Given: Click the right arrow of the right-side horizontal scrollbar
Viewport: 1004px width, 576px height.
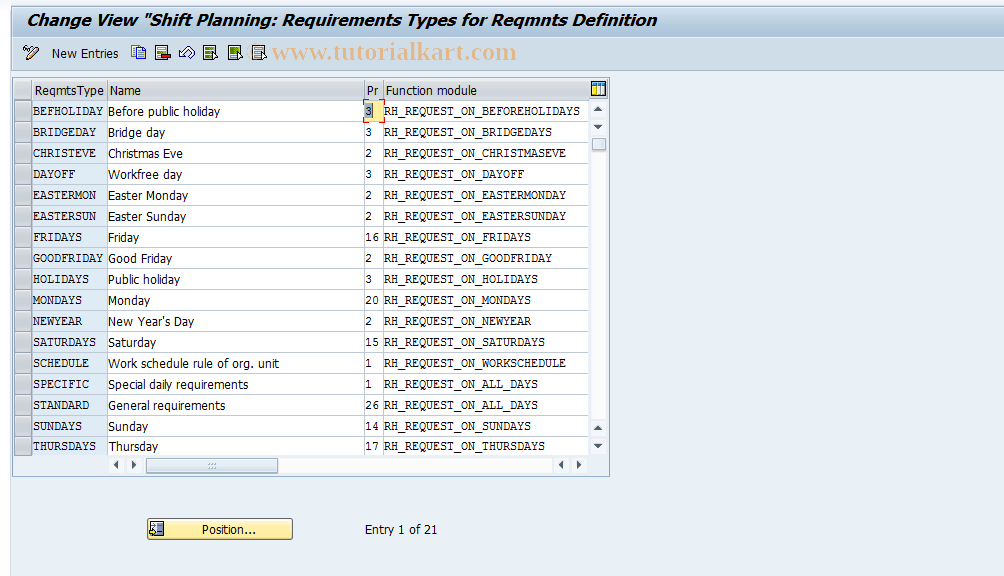Looking at the screenshot, I should pyautogui.click(x=579, y=465).
